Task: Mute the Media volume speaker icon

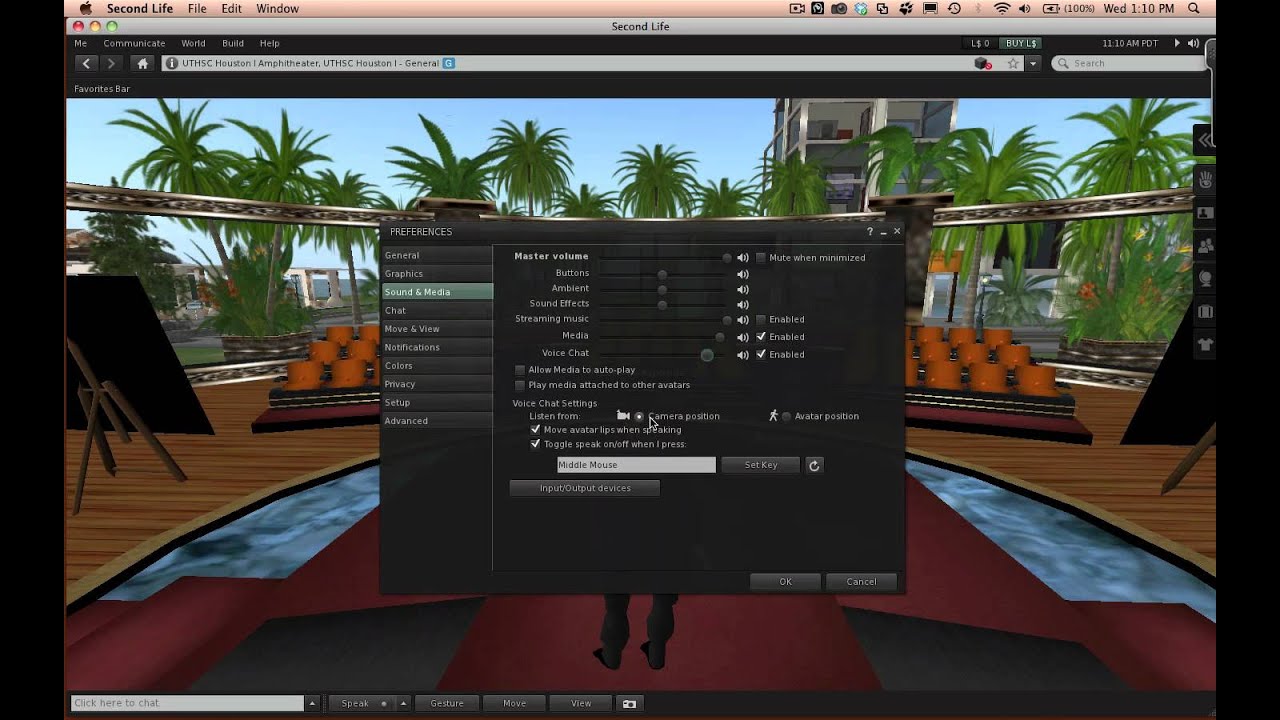Action: pyautogui.click(x=743, y=337)
